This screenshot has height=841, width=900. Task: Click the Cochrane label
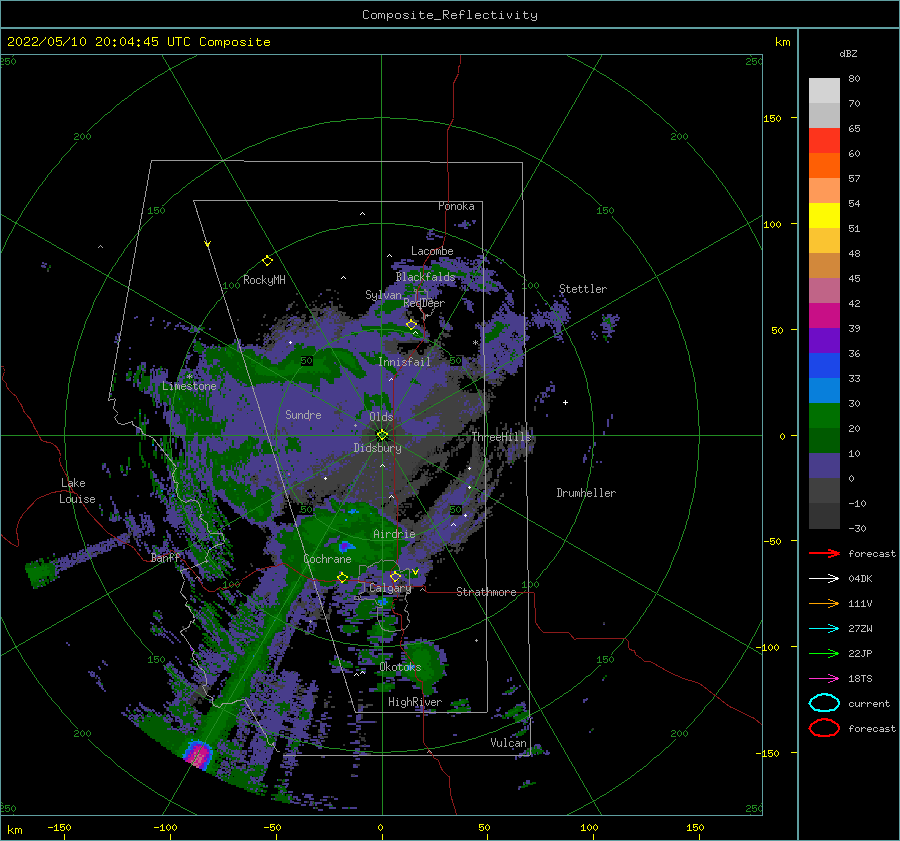click(327, 559)
